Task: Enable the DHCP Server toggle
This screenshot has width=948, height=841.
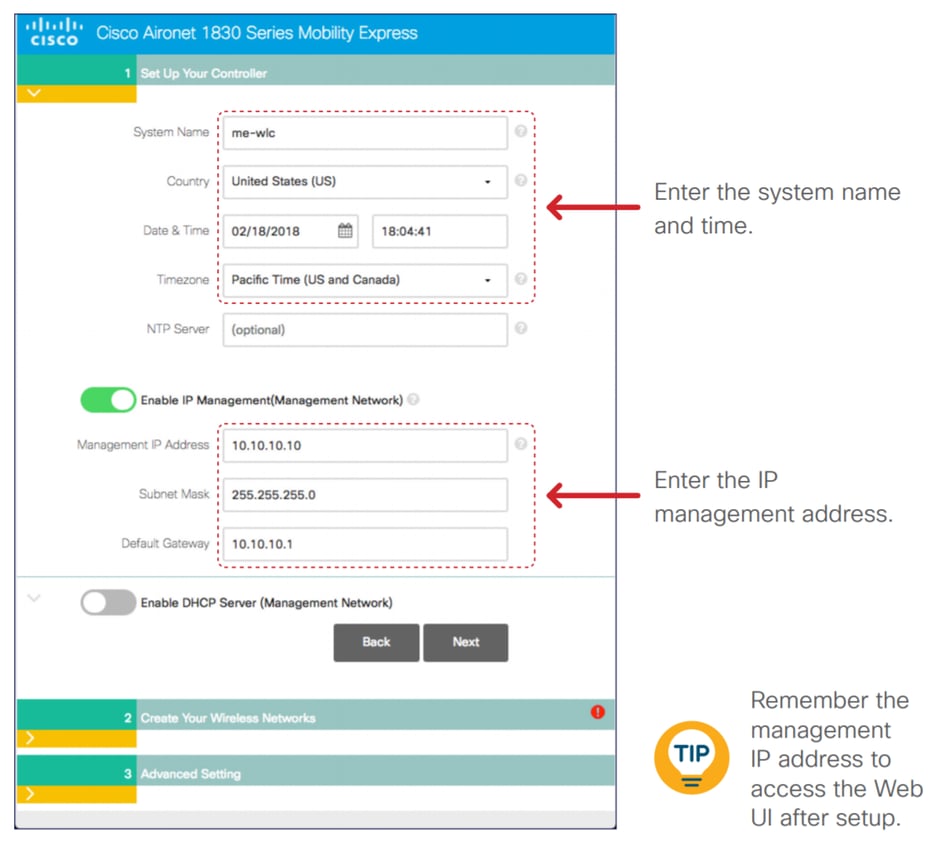Action: click(108, 602)
